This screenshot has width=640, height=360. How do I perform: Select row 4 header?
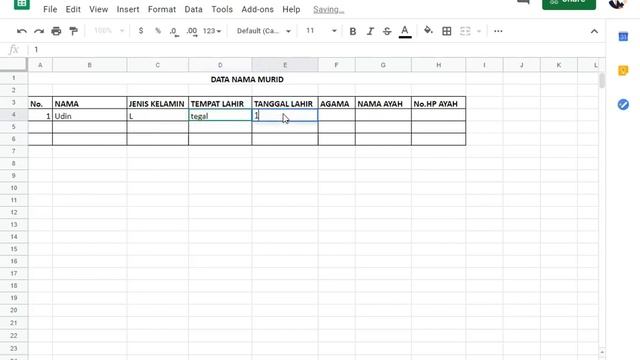click(x=13, y=115)
